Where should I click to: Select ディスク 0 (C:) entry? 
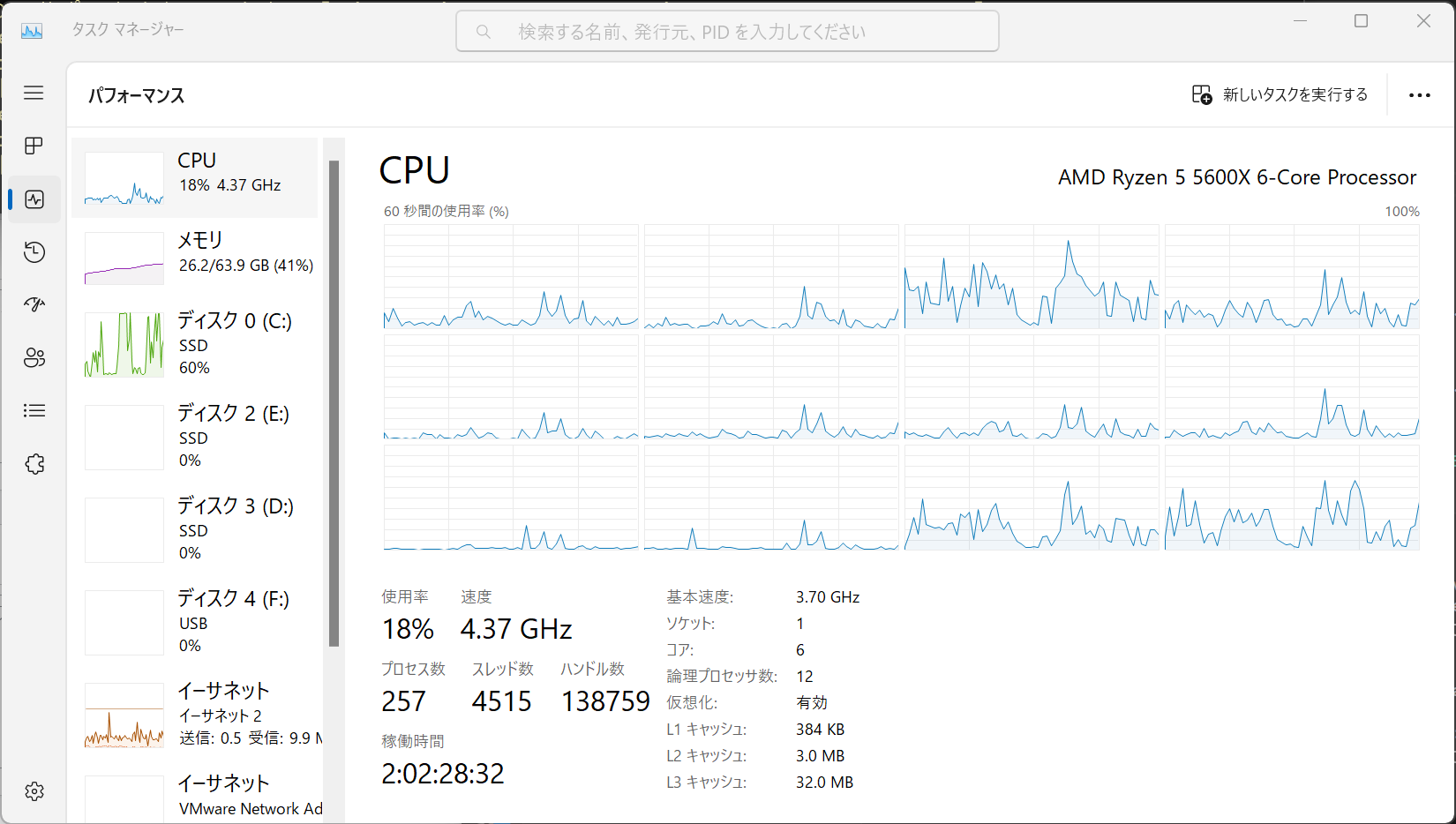[x=195, y=344]
